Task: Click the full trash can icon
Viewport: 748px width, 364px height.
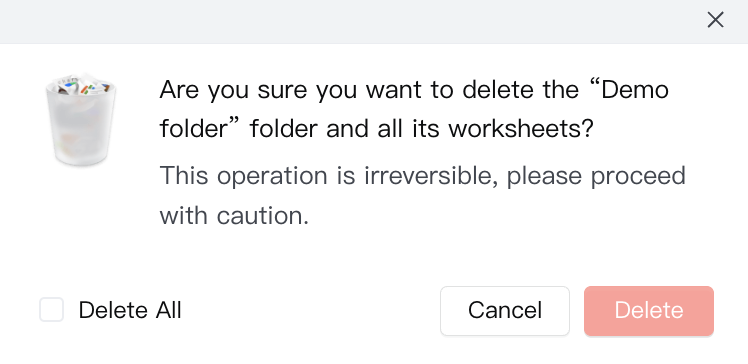Action: [81, 120]
